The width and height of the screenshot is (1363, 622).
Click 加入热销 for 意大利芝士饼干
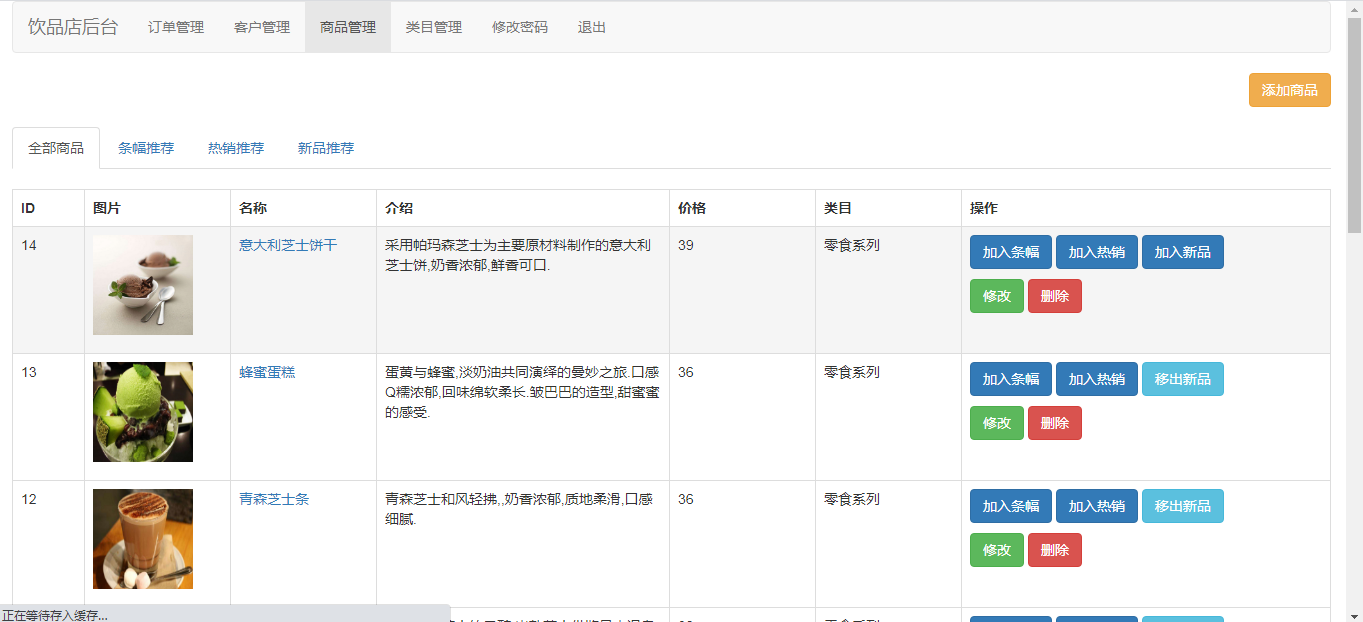point(1097,252)
